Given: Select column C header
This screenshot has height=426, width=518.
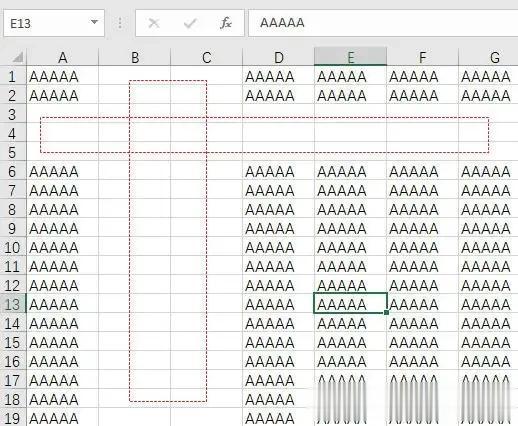Looking at the screenshot, I should pos(207,57).
